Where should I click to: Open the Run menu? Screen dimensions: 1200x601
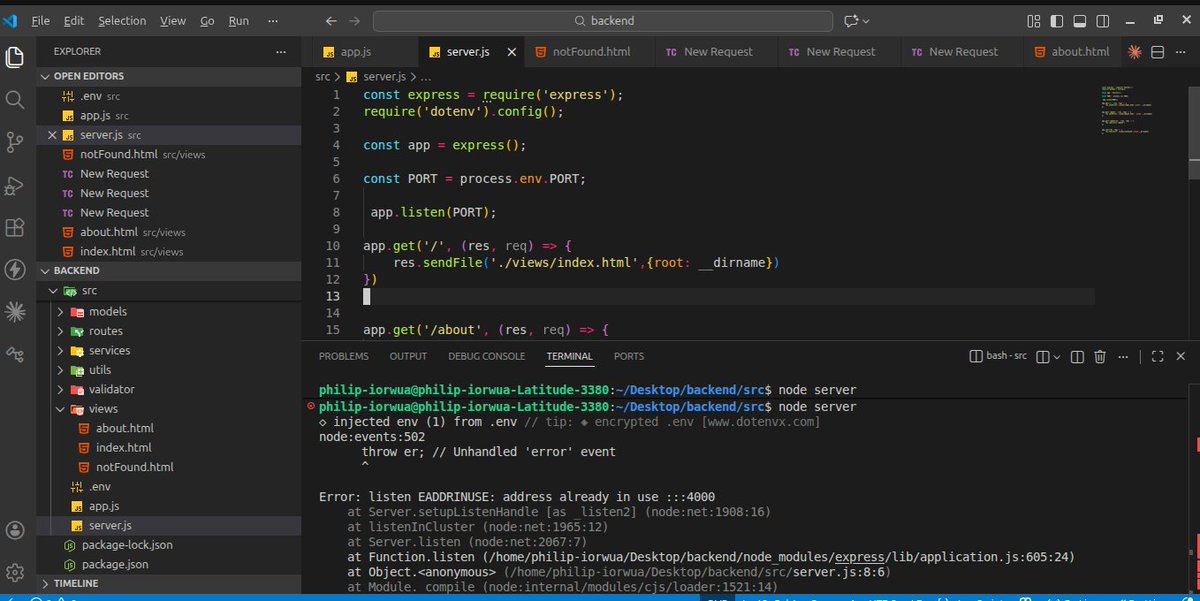pyautogui.click(x=238, y=20)
